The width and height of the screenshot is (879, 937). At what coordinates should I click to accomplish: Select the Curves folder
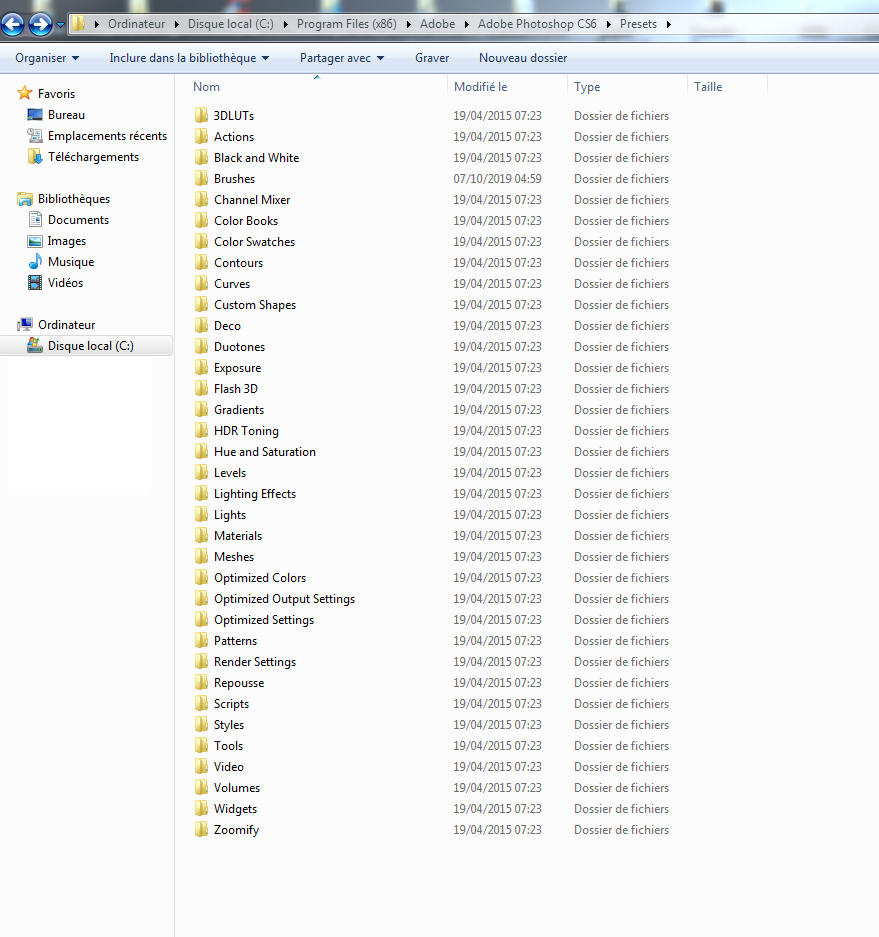[x=232, y=284]
